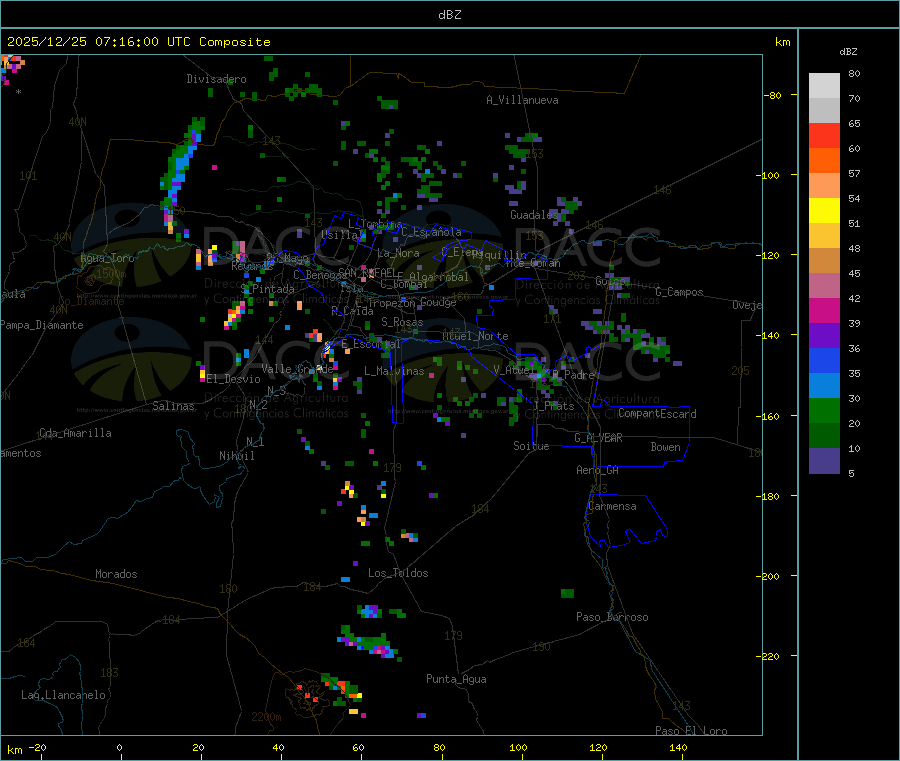
Task: Click the Salinas map label
Action: click(173, 406)
